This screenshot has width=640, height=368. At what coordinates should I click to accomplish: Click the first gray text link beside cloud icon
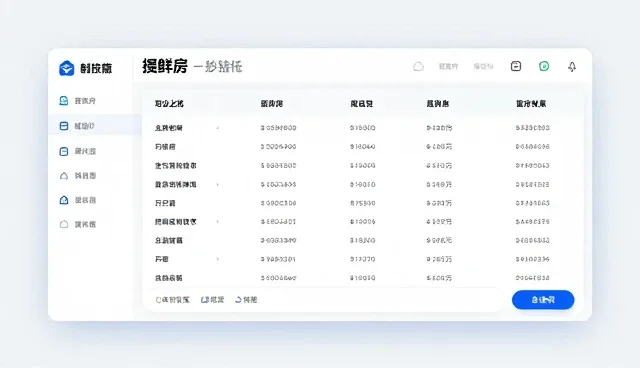[448, 67]
